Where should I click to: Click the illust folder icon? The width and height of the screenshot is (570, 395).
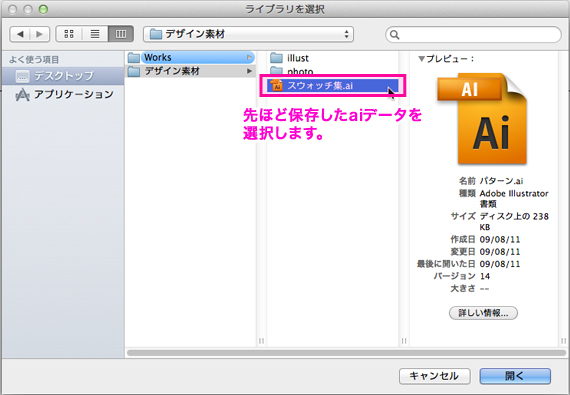pos(276,58)
